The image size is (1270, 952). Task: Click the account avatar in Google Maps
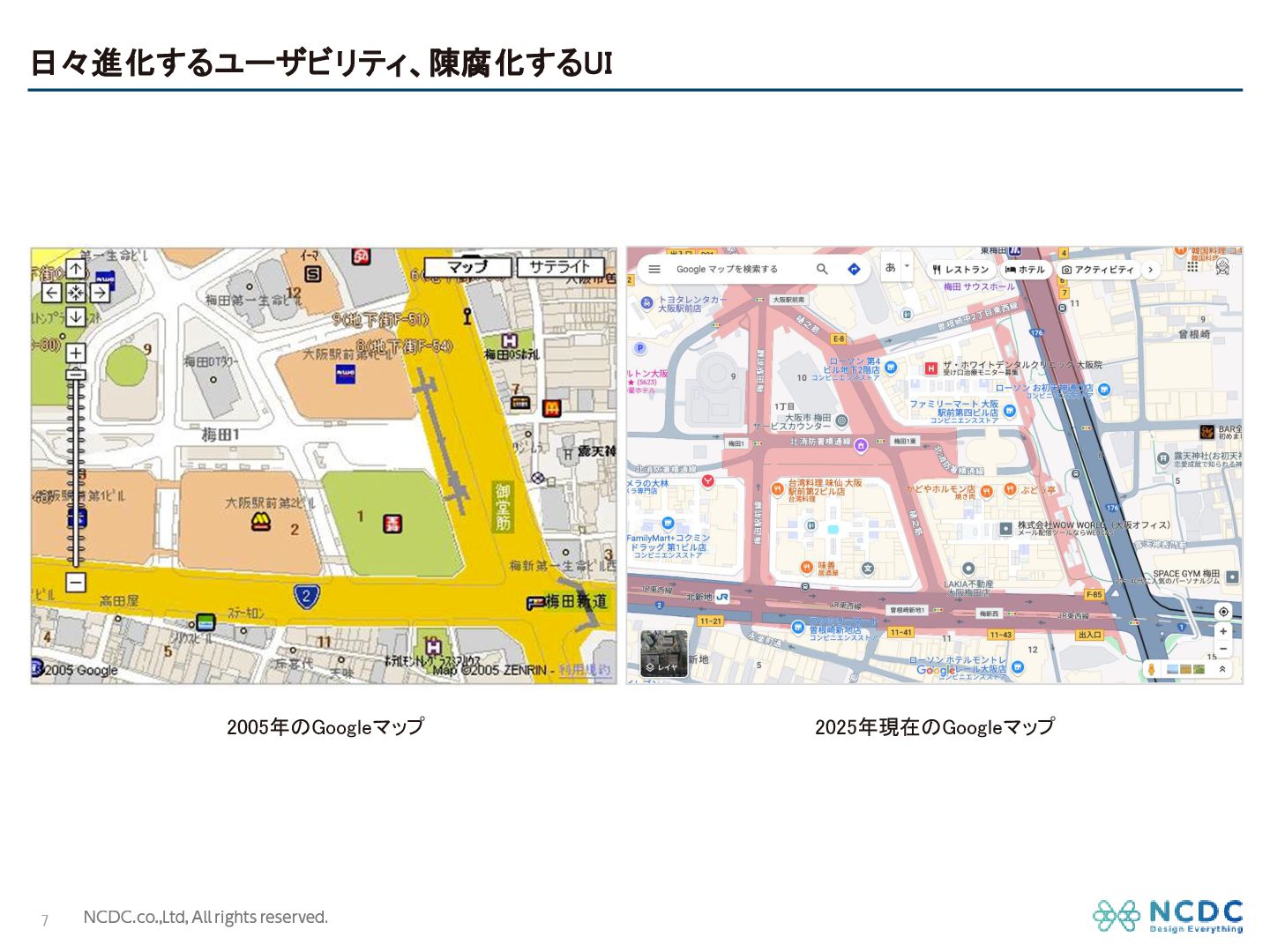click(1222, 266)
